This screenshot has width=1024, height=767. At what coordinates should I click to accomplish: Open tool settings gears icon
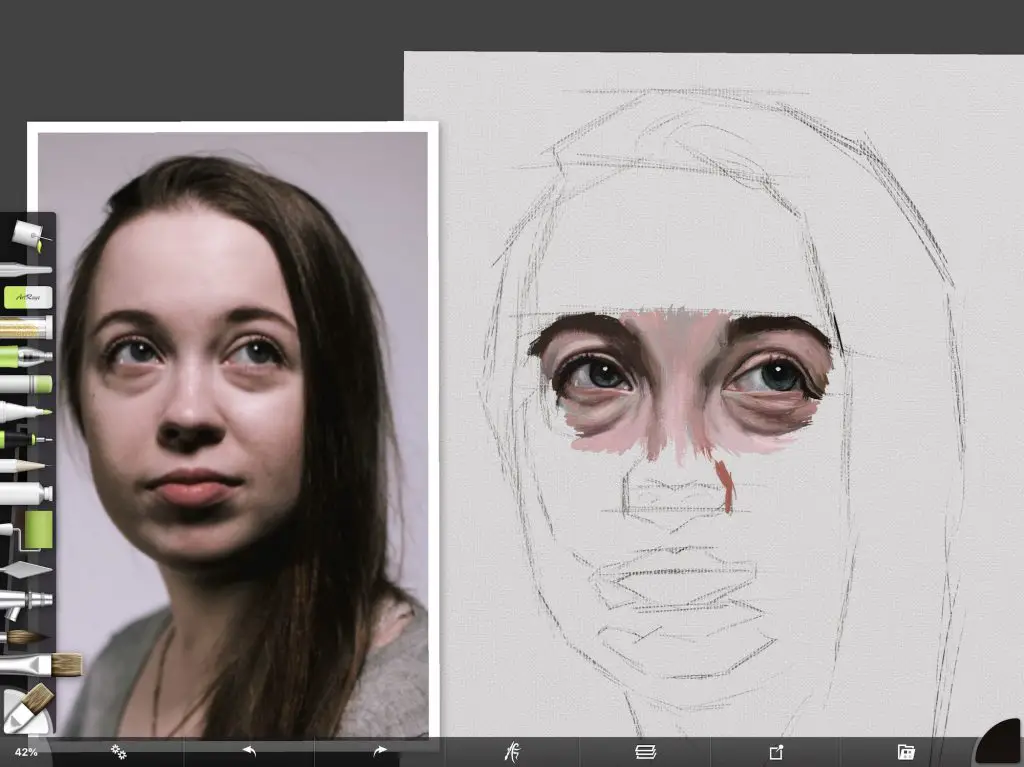click(118, 752)
